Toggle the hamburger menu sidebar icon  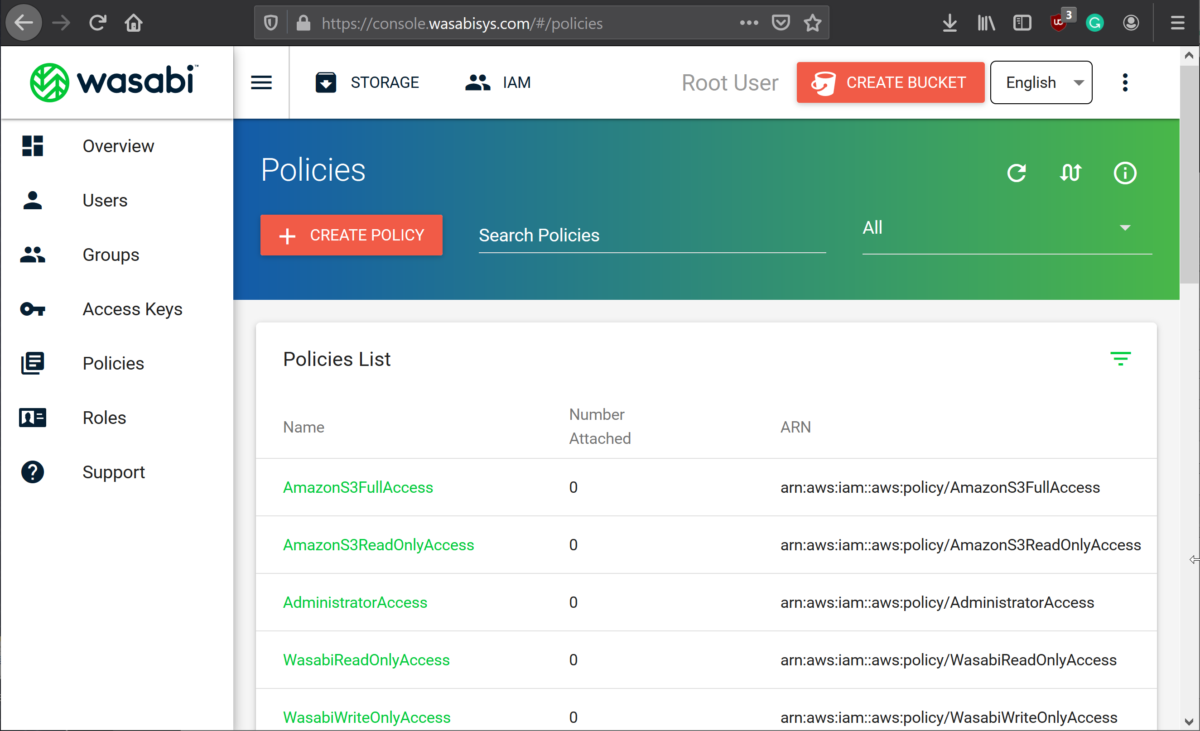coord(261,83)
